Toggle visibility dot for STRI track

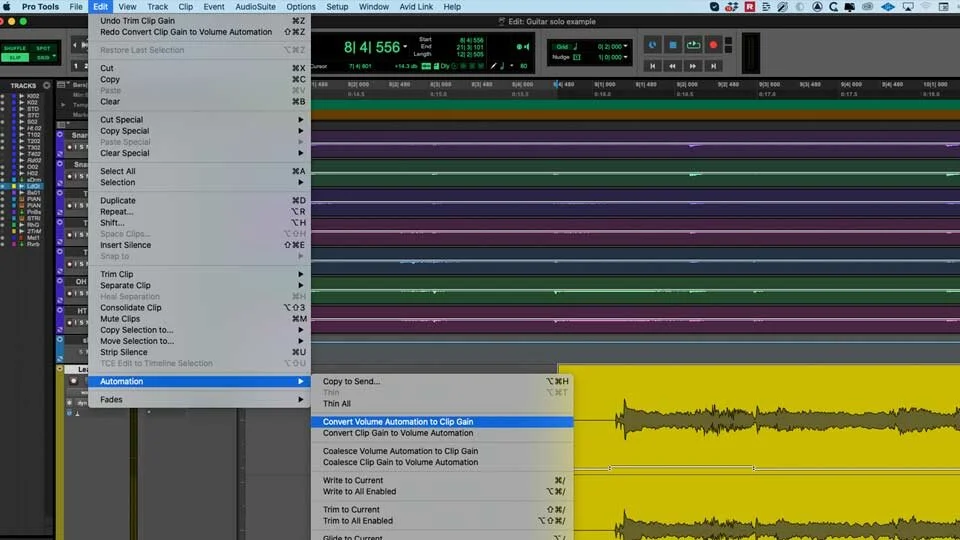point(3,219)
